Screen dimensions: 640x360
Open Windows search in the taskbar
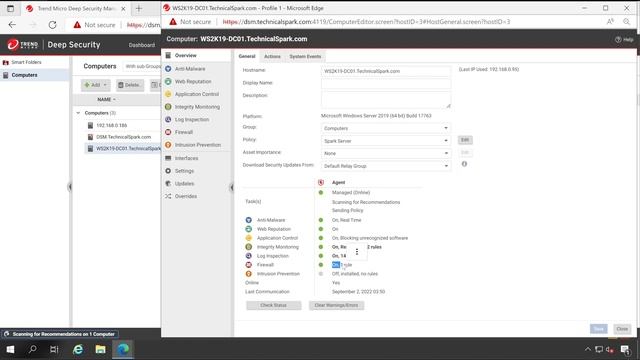[x=32, y=349]
